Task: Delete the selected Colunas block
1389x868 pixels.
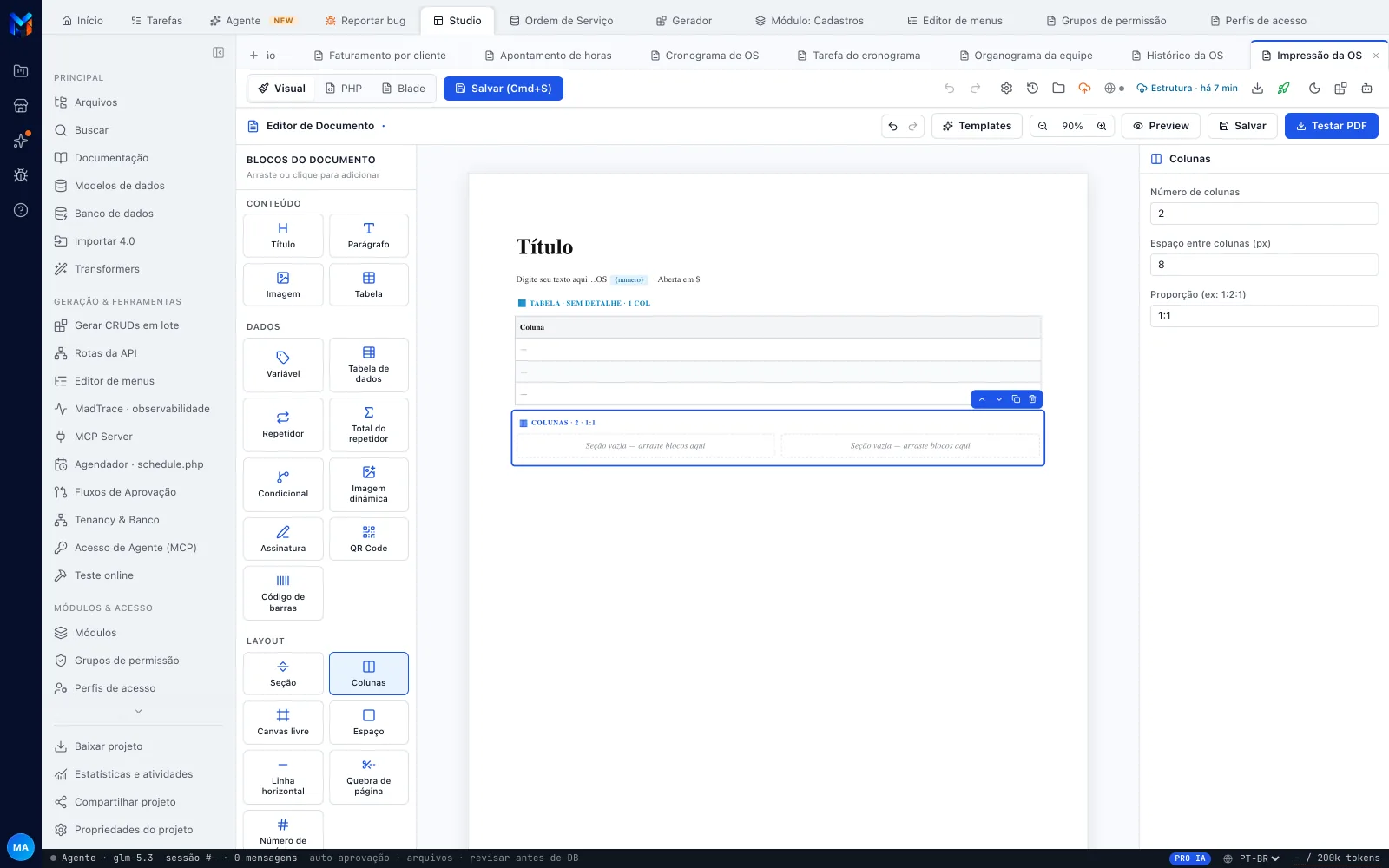Action: coord(1032,399)
